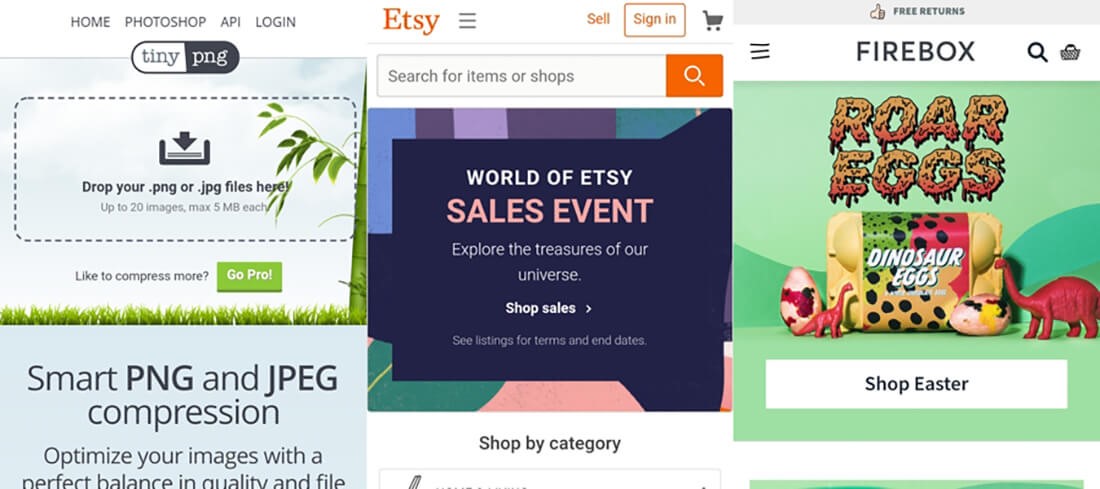
Task: Click Login in TinyPNG navigation
Action: pos(275,22)
